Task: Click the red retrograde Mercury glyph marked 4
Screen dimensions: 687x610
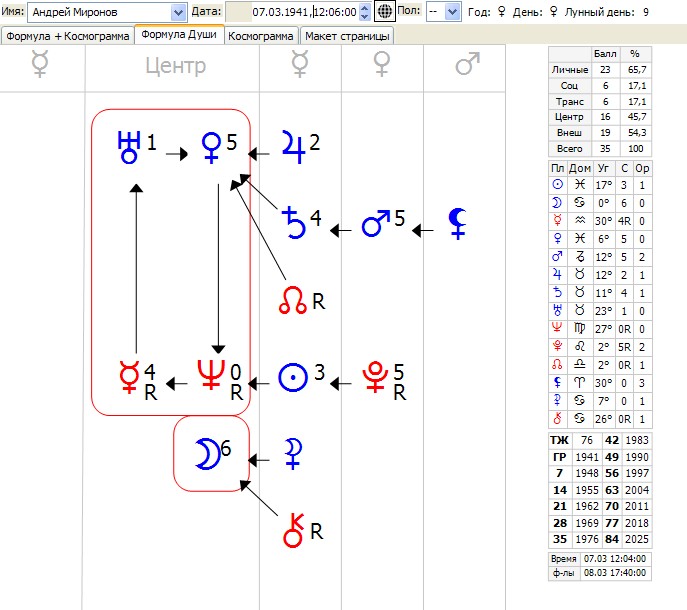Action: (x=129, y=377)
